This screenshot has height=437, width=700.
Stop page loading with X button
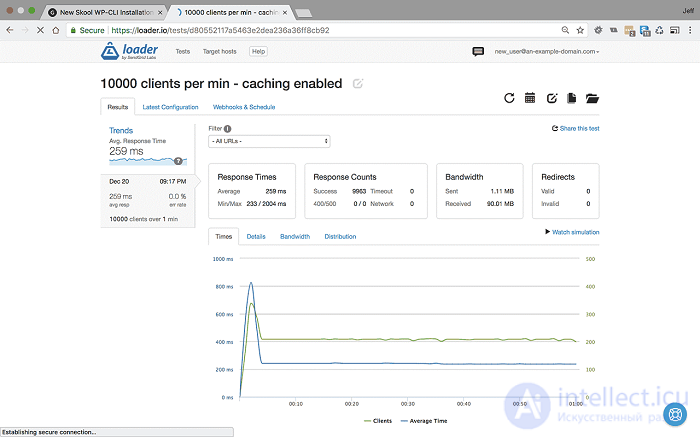(x=40, y=30)
